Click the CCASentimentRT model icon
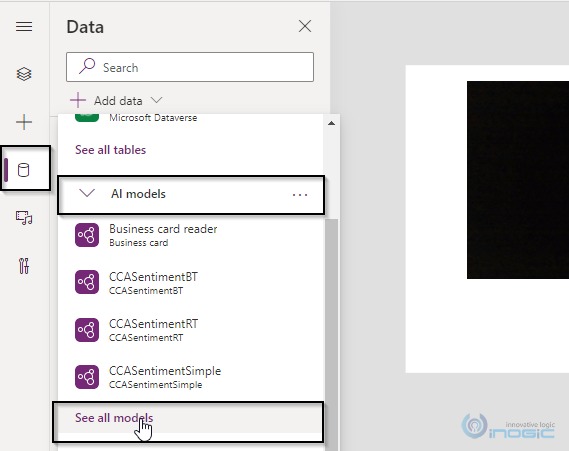Viewport: 569px width, 451px height. pos(87,330)
